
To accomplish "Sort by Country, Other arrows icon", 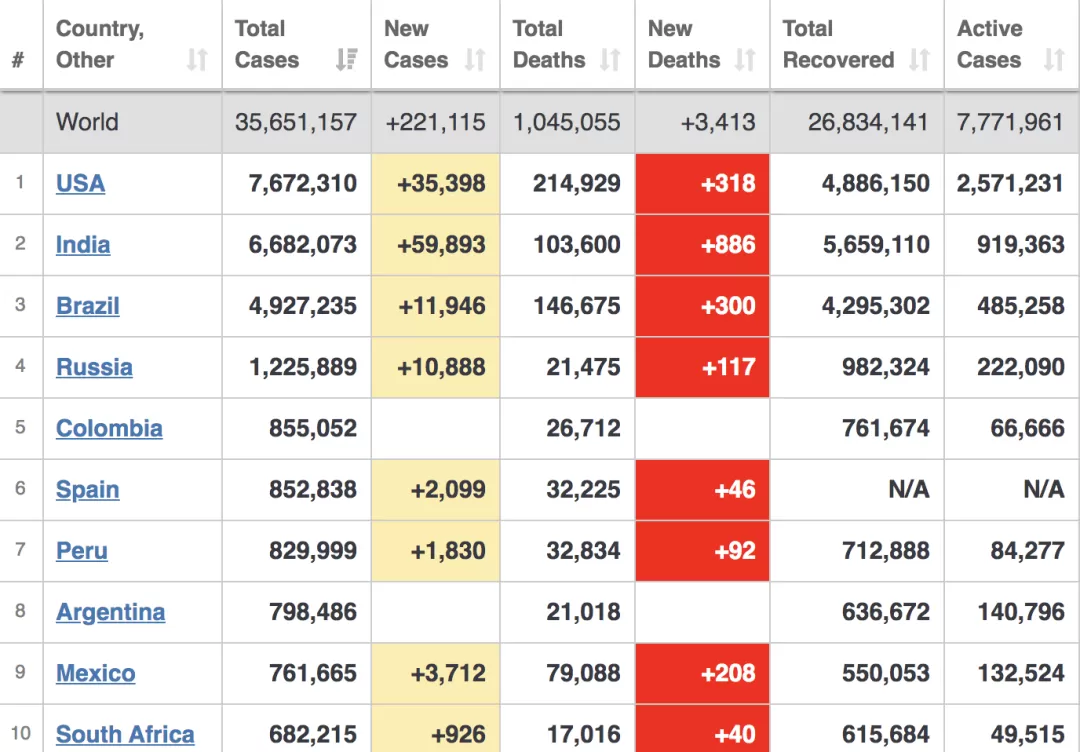I will (x=197, y=60).
